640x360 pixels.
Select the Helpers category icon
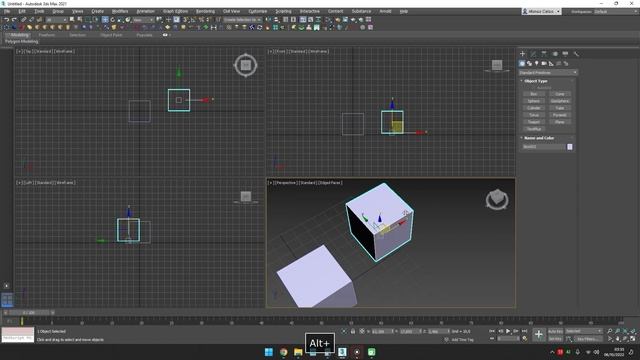pos(551,63)
